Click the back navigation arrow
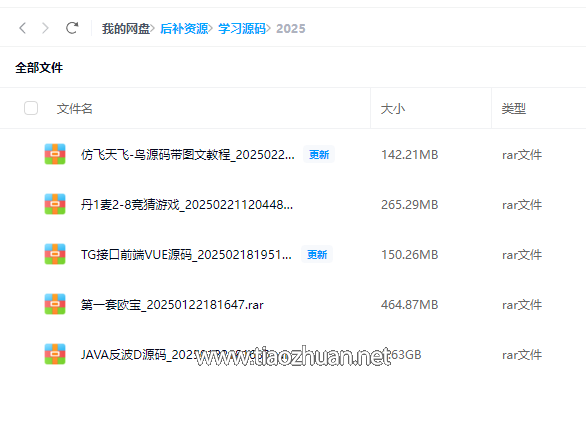The height and width of the screenshot is (439, 586). point(22,28)
